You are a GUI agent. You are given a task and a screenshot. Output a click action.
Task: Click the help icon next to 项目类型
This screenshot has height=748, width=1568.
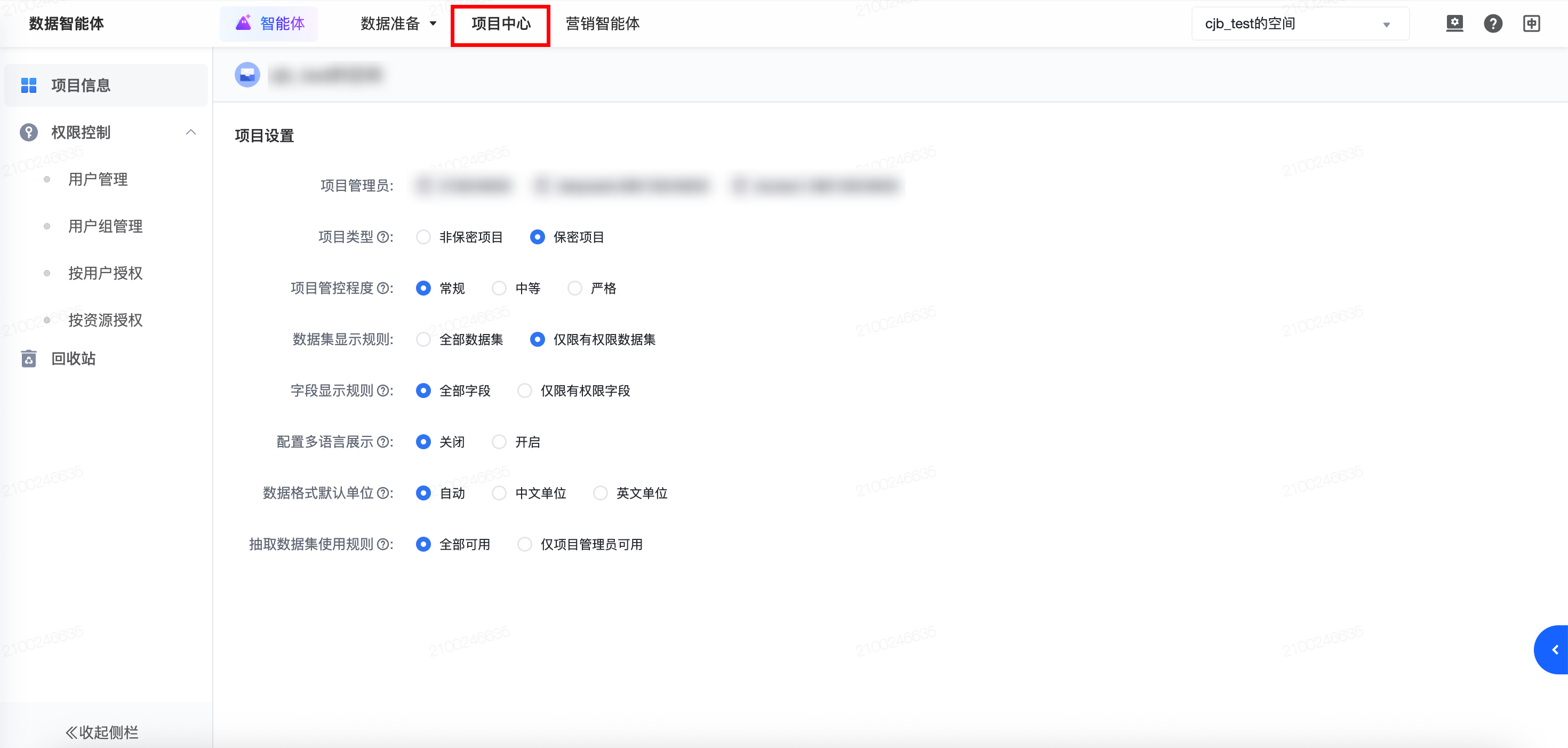383,237
